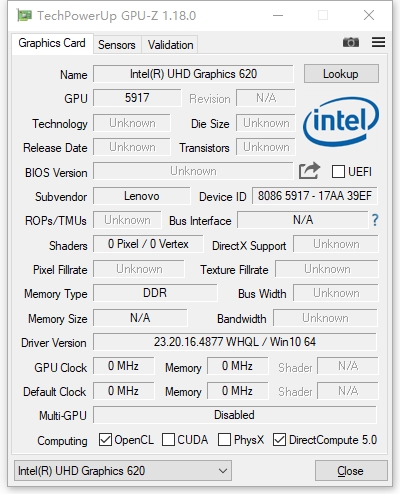Click the BIOS export share icon
This screenshot has height=494, width=400.
coord(309,171)
